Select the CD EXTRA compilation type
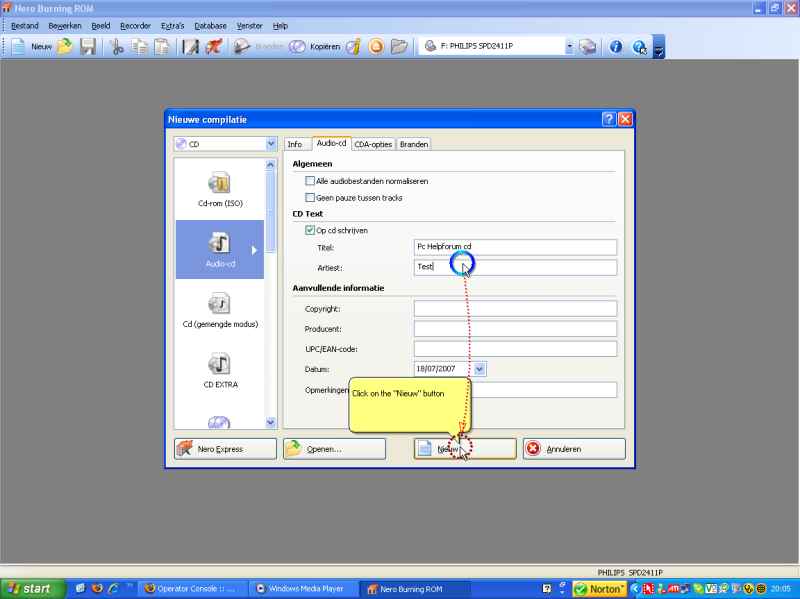This screenshot has height=599, width=800. click(220, 370)
